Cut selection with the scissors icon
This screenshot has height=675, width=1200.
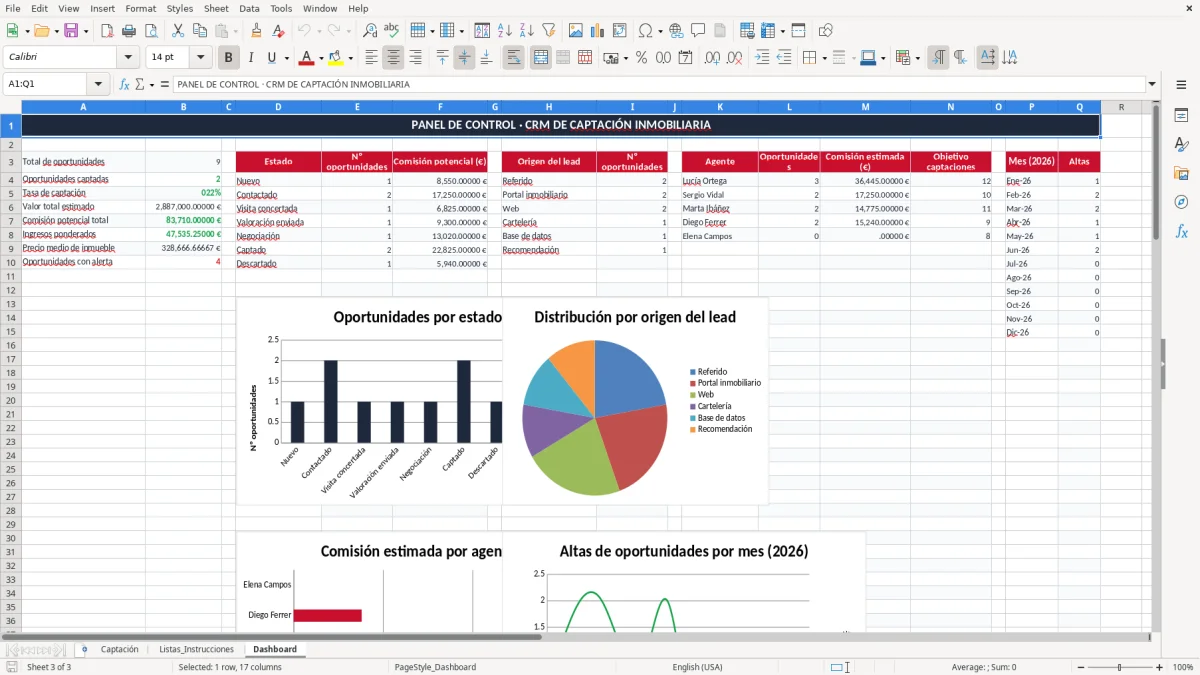click(x=178, y=31)
